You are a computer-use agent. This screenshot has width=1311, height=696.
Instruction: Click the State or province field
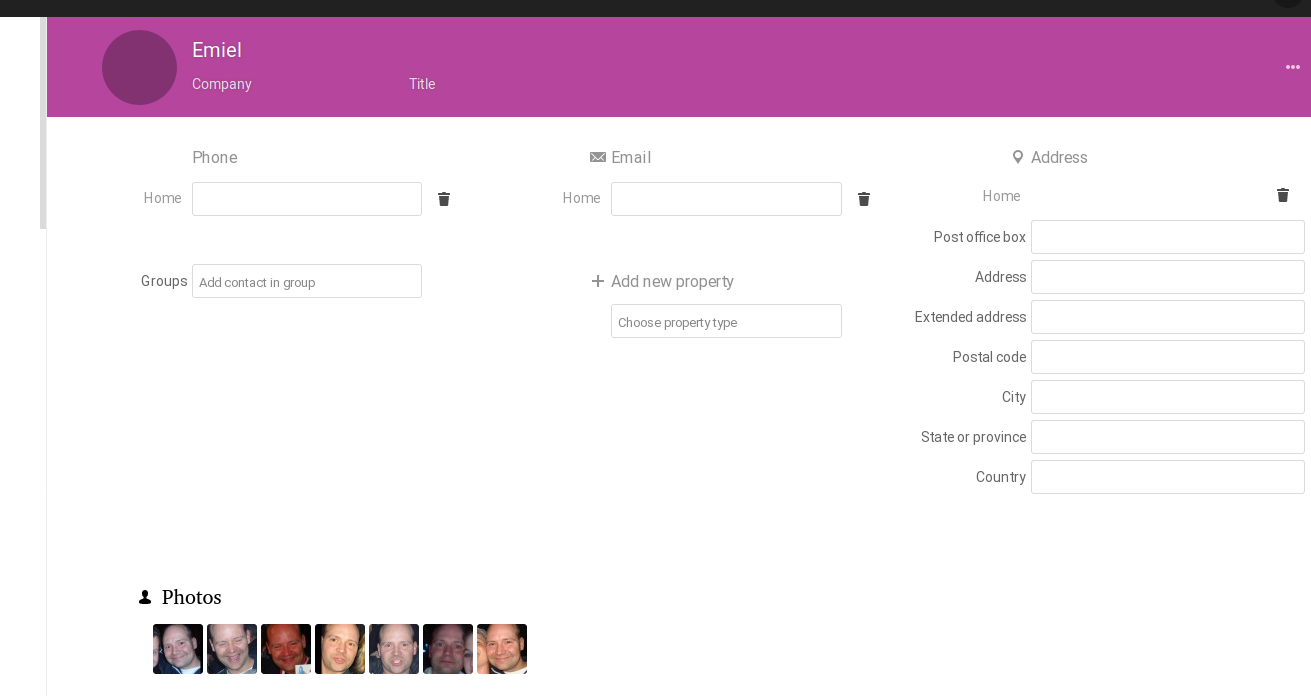[1168, 437]
